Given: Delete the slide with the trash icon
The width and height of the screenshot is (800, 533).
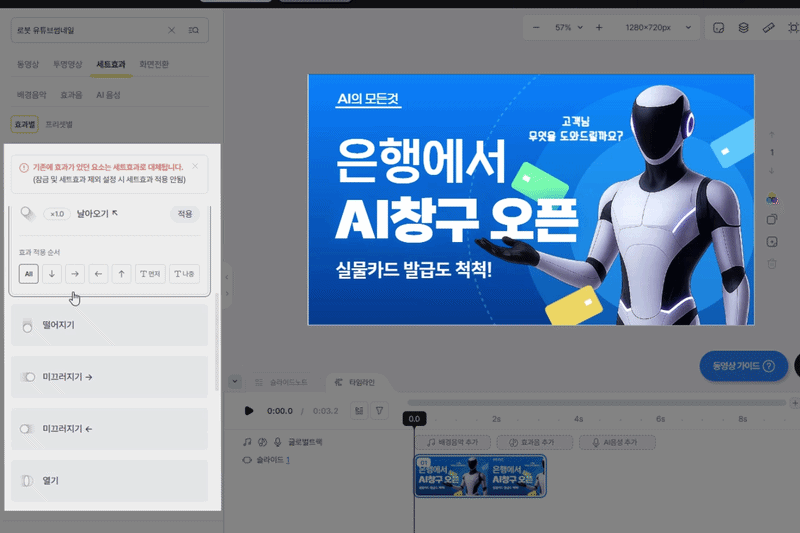Looking at the screenshot, I should coord(772,264).
